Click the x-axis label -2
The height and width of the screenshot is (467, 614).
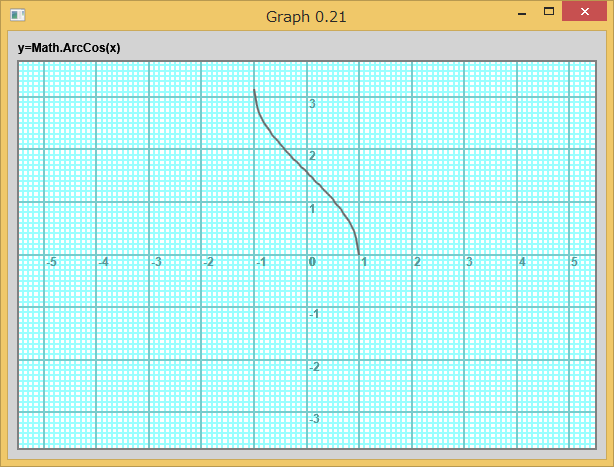pyautogui.click(x=208, y=262)
